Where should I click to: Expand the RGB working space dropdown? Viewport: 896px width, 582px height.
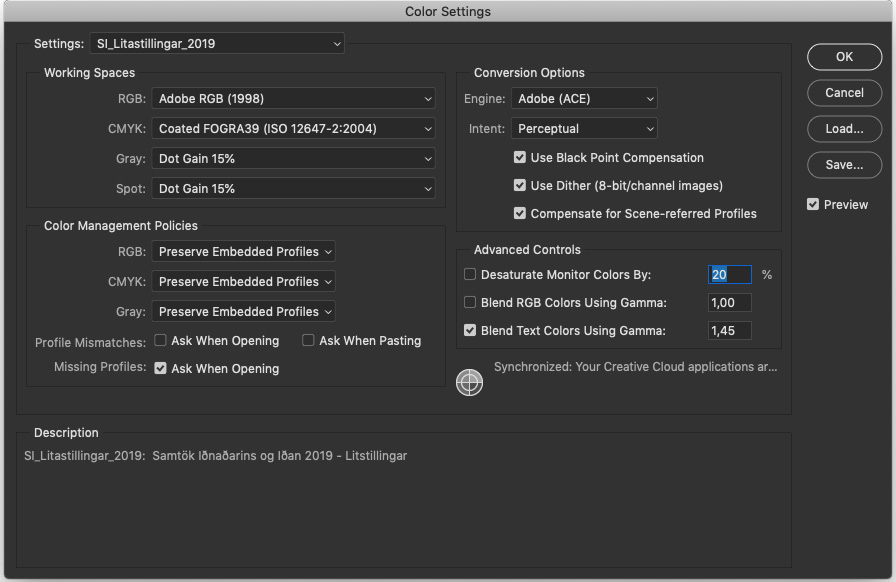tap(293, 98)
